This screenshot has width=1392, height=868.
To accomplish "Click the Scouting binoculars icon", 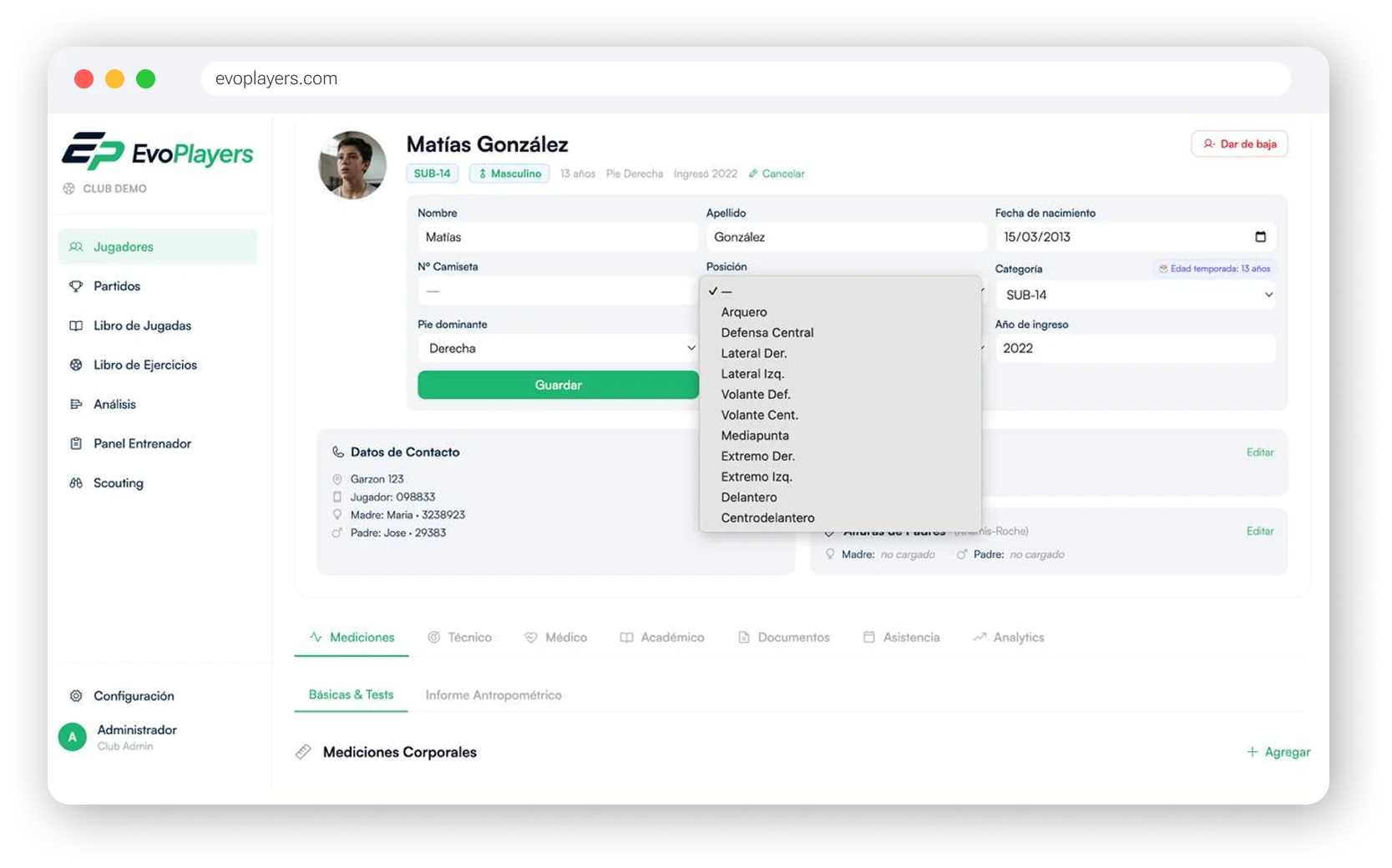I will coord(76,482).
